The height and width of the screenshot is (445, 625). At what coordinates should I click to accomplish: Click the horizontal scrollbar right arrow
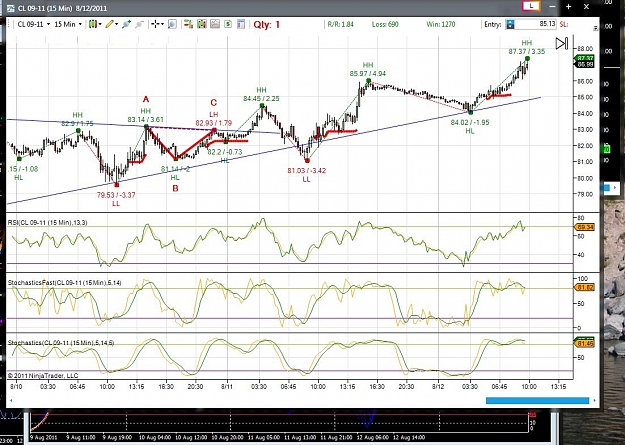pos(594,400)
